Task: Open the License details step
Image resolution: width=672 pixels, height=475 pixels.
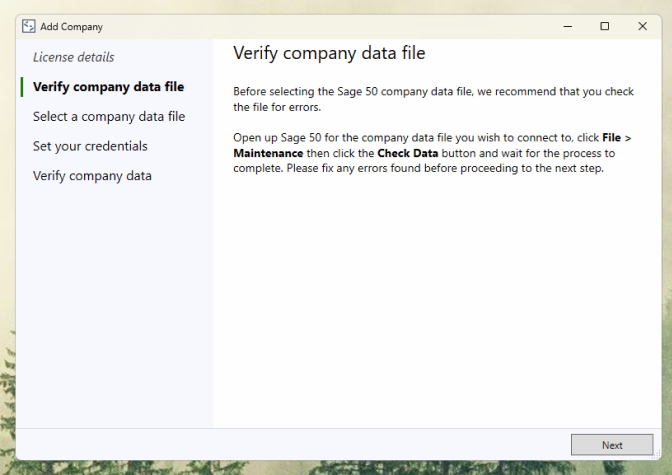Action: 74,57
